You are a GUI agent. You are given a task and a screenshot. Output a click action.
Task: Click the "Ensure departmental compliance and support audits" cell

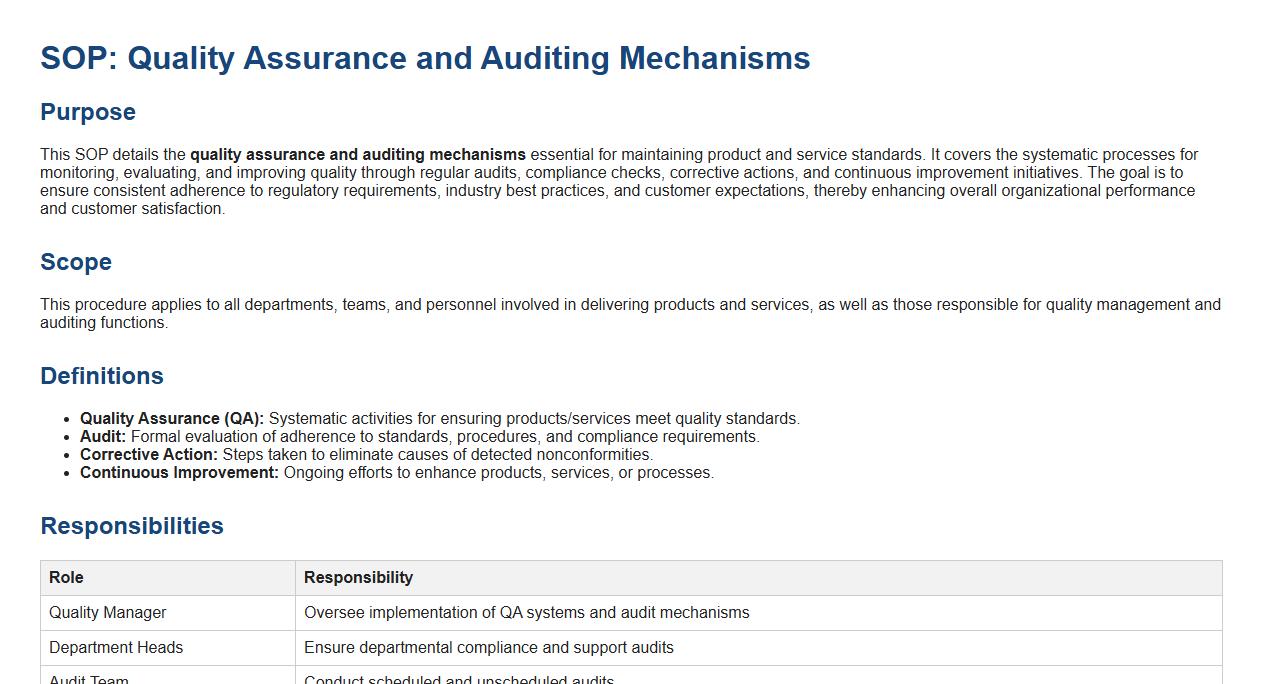489,648
